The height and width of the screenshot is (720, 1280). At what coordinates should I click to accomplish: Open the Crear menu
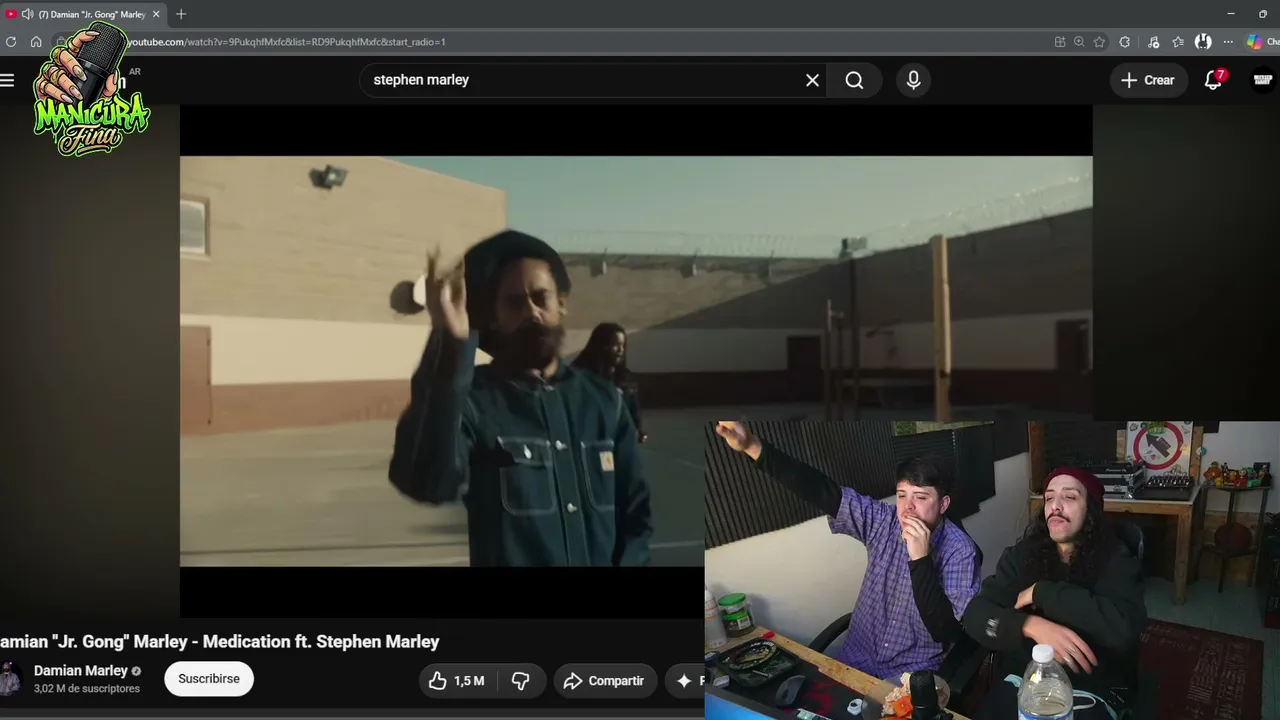[1148, 80]
